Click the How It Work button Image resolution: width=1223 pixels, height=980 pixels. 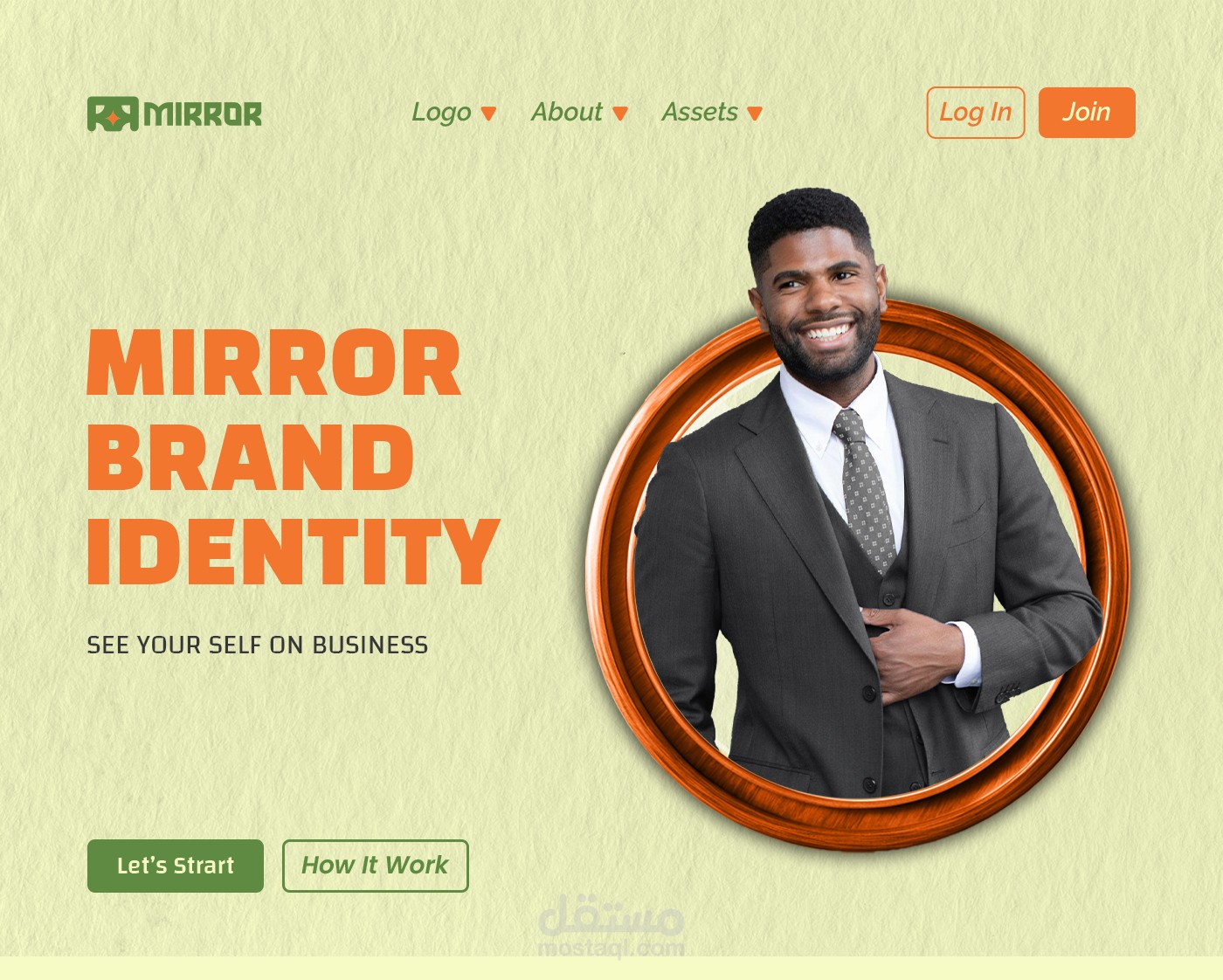376,866
